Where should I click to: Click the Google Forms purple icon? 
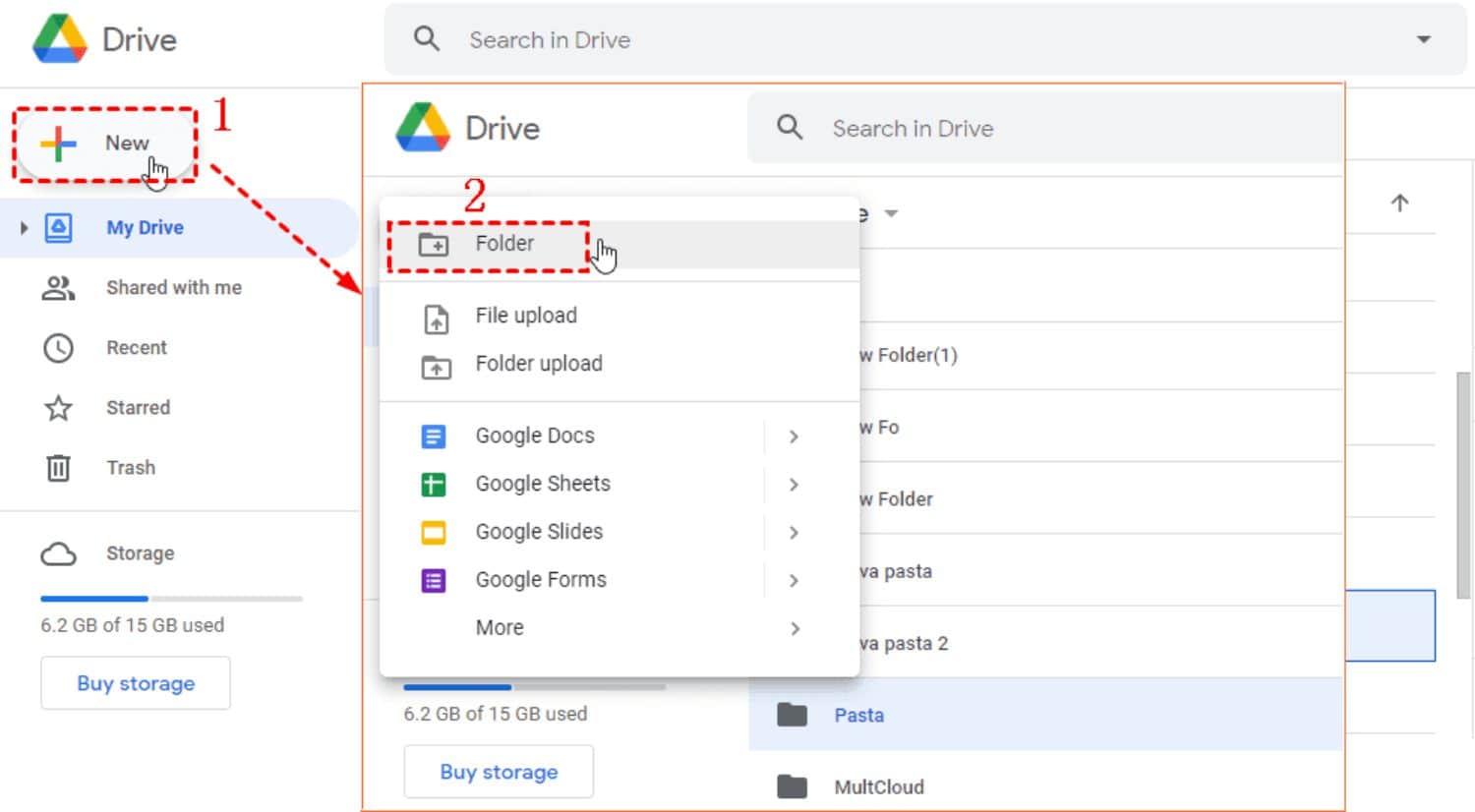point(433,581)
